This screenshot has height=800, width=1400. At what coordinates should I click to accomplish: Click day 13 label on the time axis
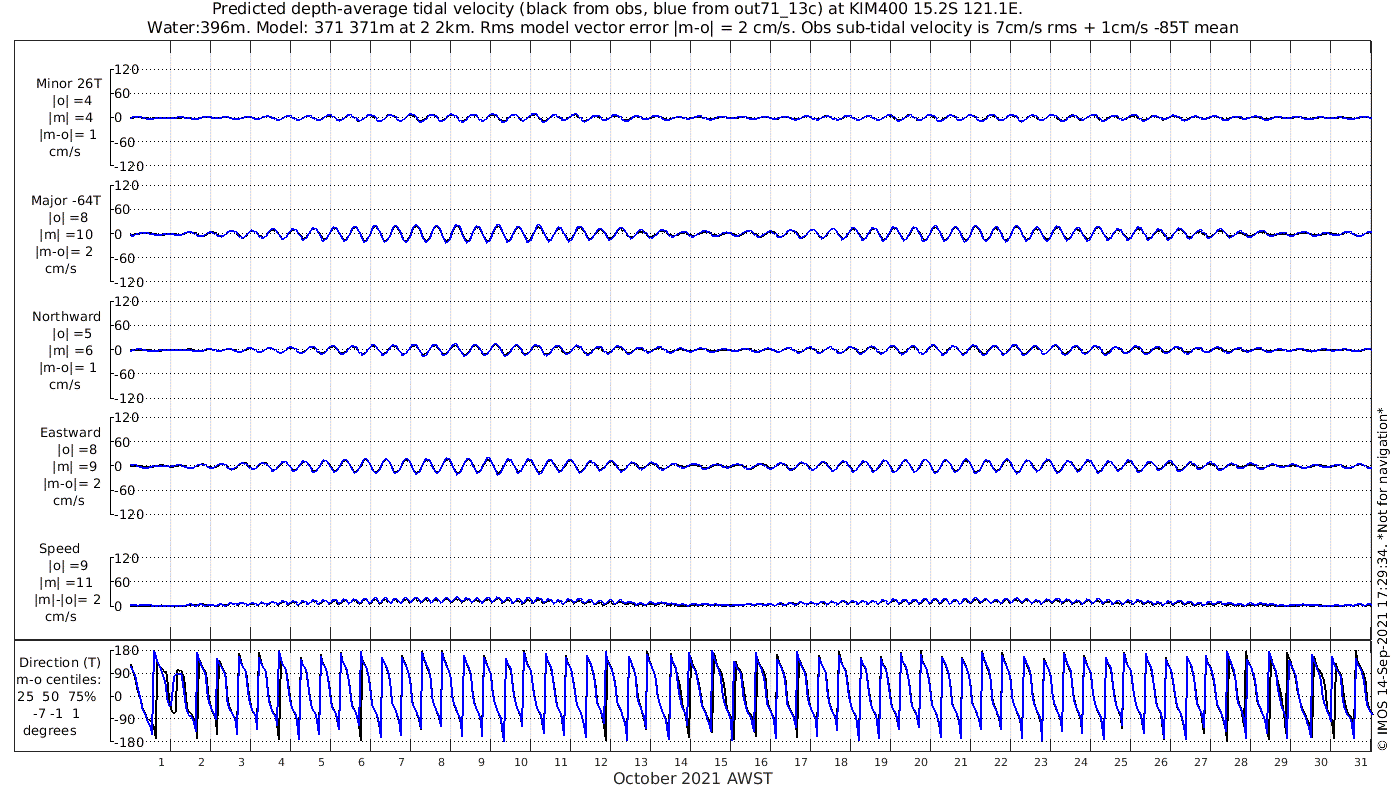tap(641, 762)
